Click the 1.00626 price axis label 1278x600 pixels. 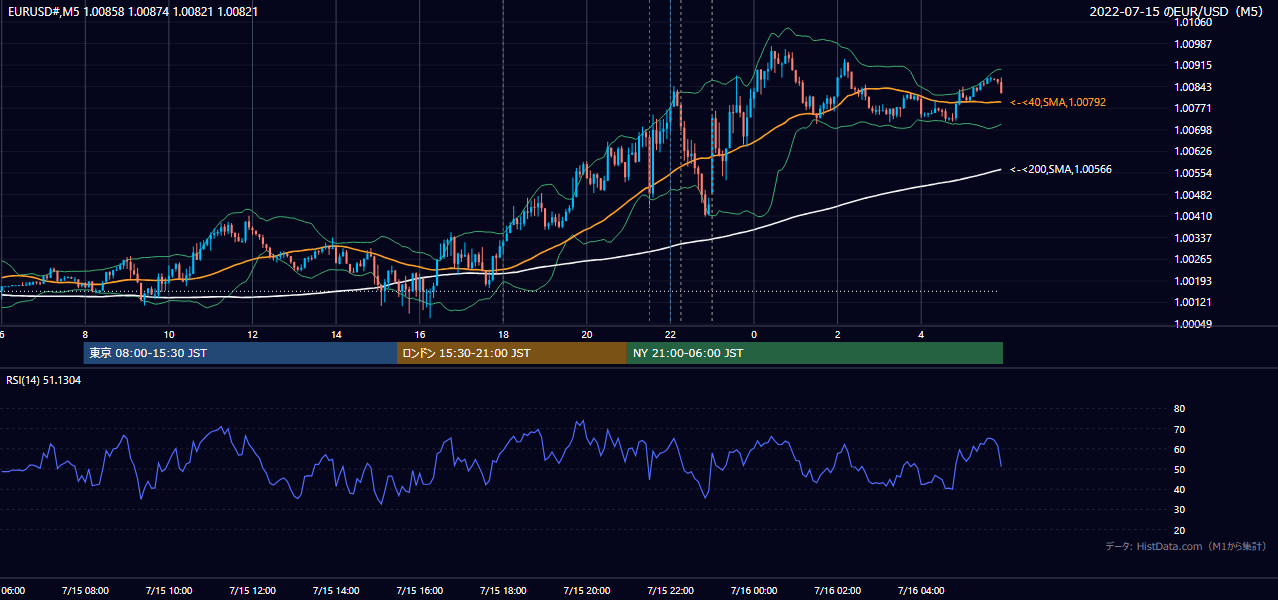click(x=1193, y=151)
